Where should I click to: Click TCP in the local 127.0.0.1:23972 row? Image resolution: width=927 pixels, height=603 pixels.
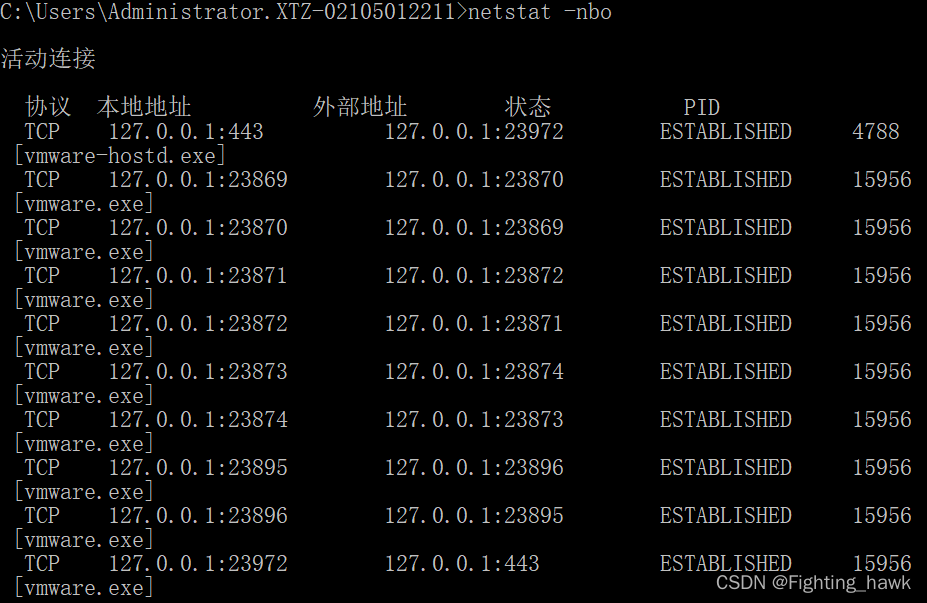(x=42, y=563)
